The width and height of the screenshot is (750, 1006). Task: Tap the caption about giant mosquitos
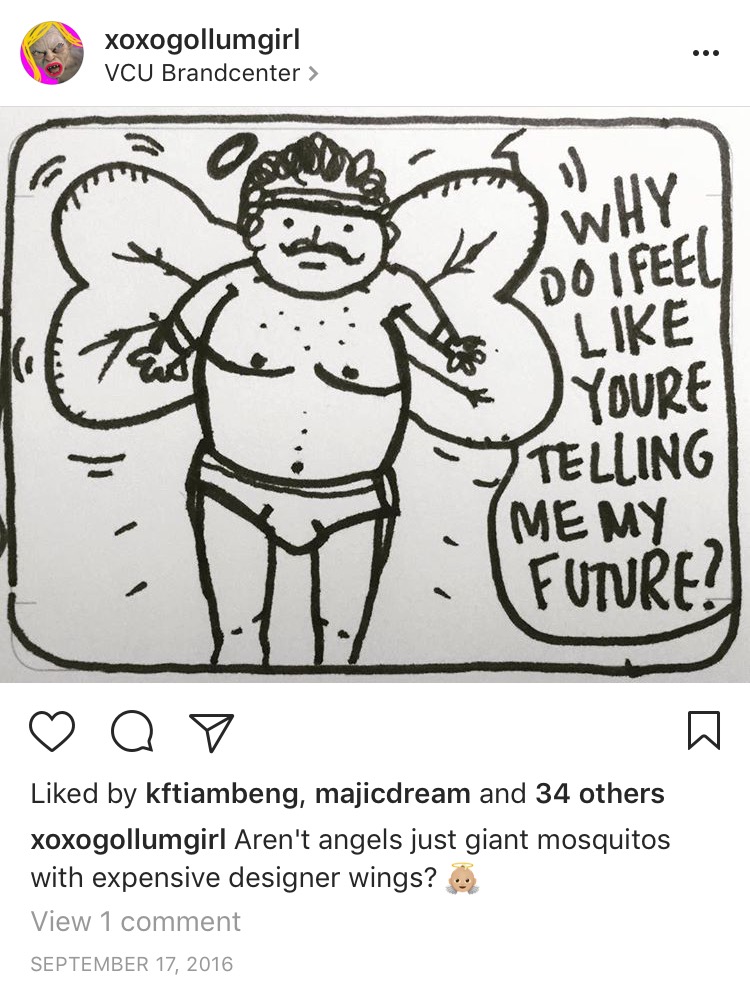[x=350, y=858]
